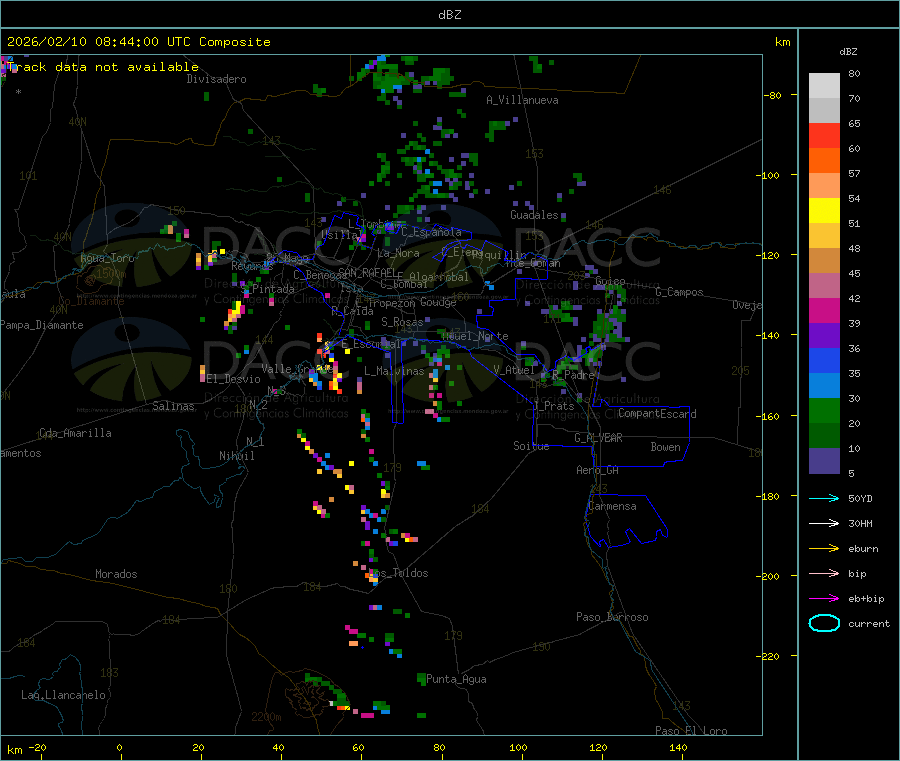Click the Agua_Toro map label
Image resolution: width=900 pixels, height=761 pixels.
(x=107, y=258)
